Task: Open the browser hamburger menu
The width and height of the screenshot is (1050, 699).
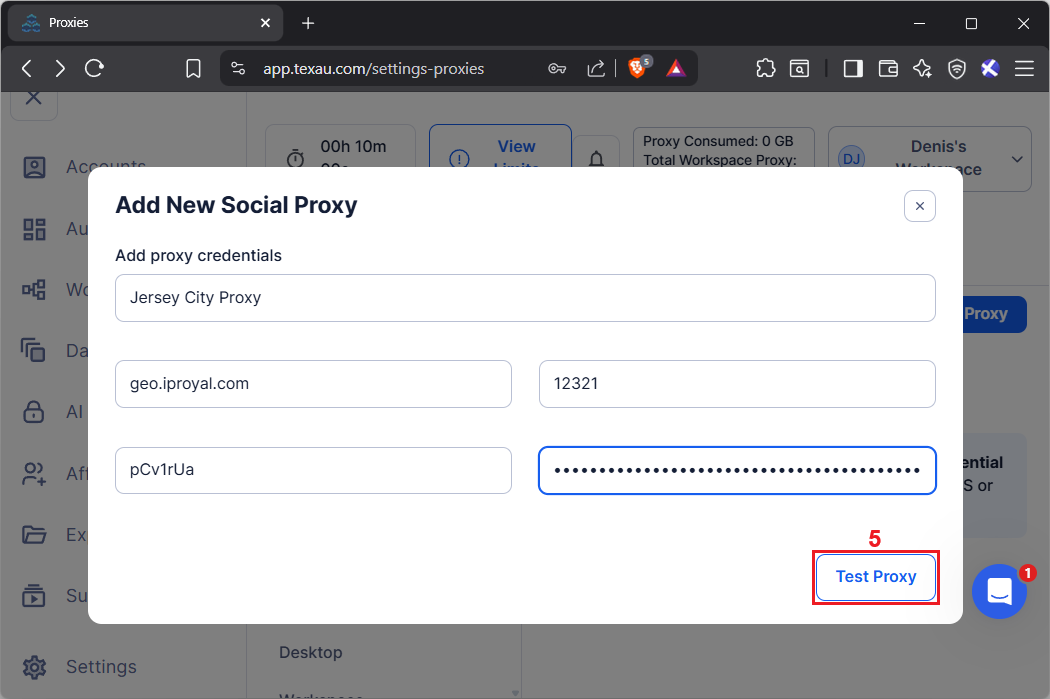Action: (x=1024, y=68)
